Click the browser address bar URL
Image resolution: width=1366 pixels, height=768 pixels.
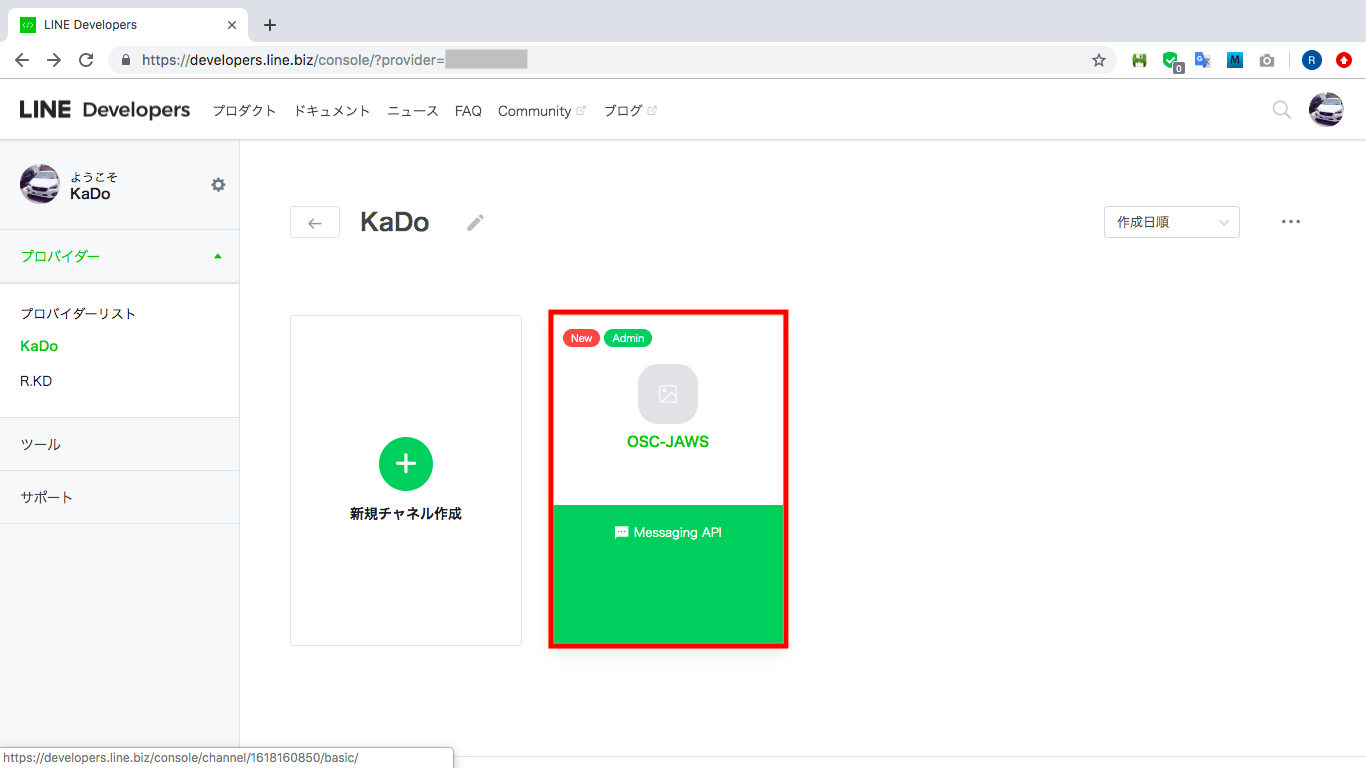pos(334,60)
